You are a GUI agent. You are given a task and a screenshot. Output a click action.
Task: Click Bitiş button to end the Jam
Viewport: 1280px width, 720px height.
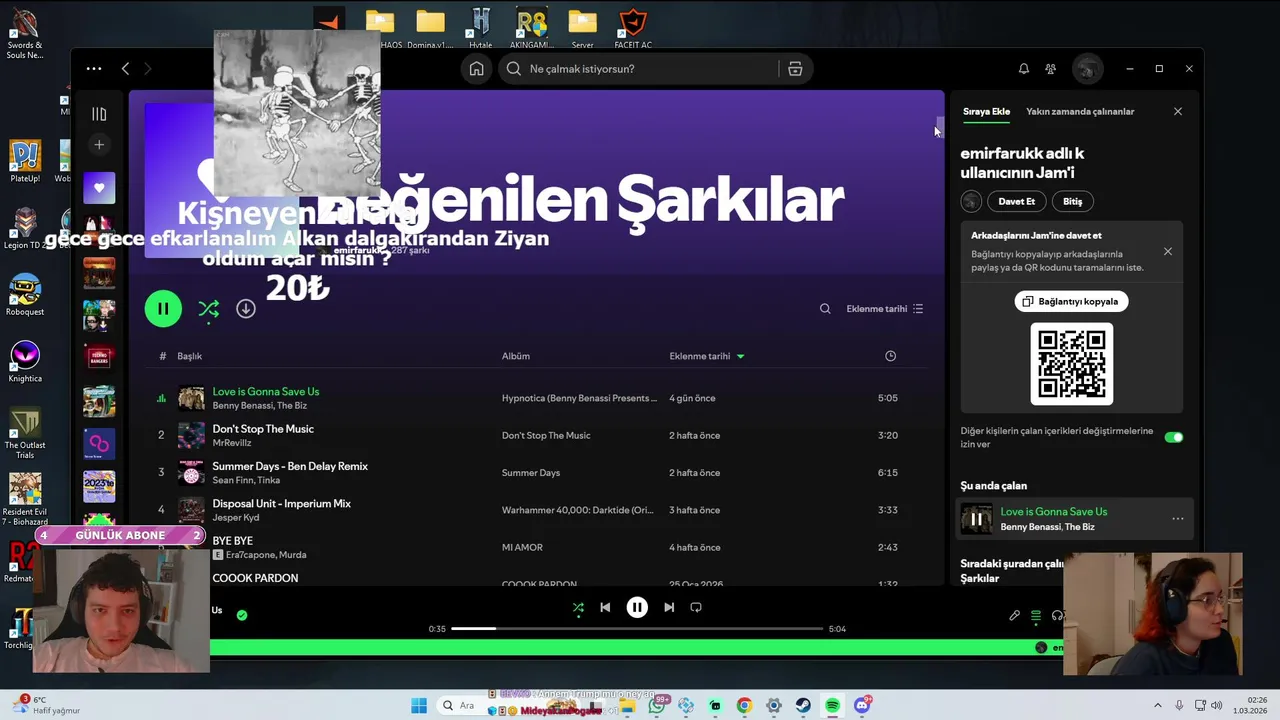[1072, 201]
